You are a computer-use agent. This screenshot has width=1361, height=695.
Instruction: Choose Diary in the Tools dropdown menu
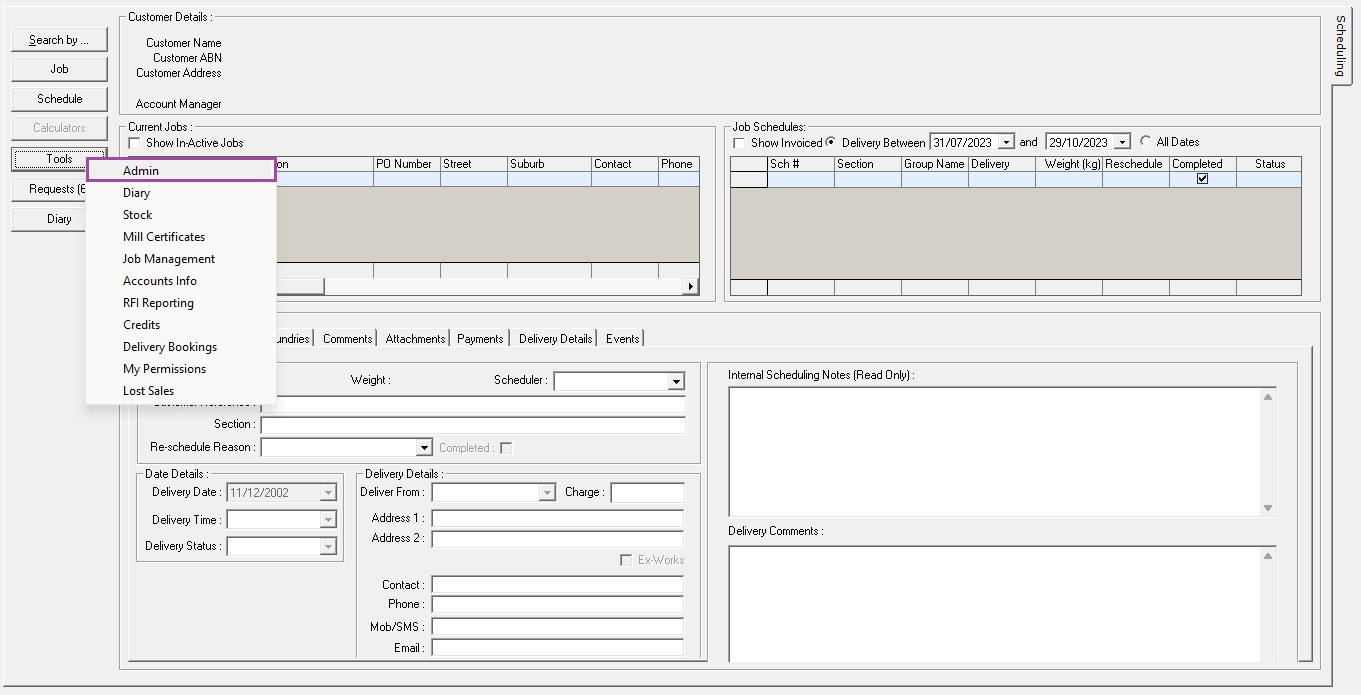pyautogui.click(x=181, y=193)
